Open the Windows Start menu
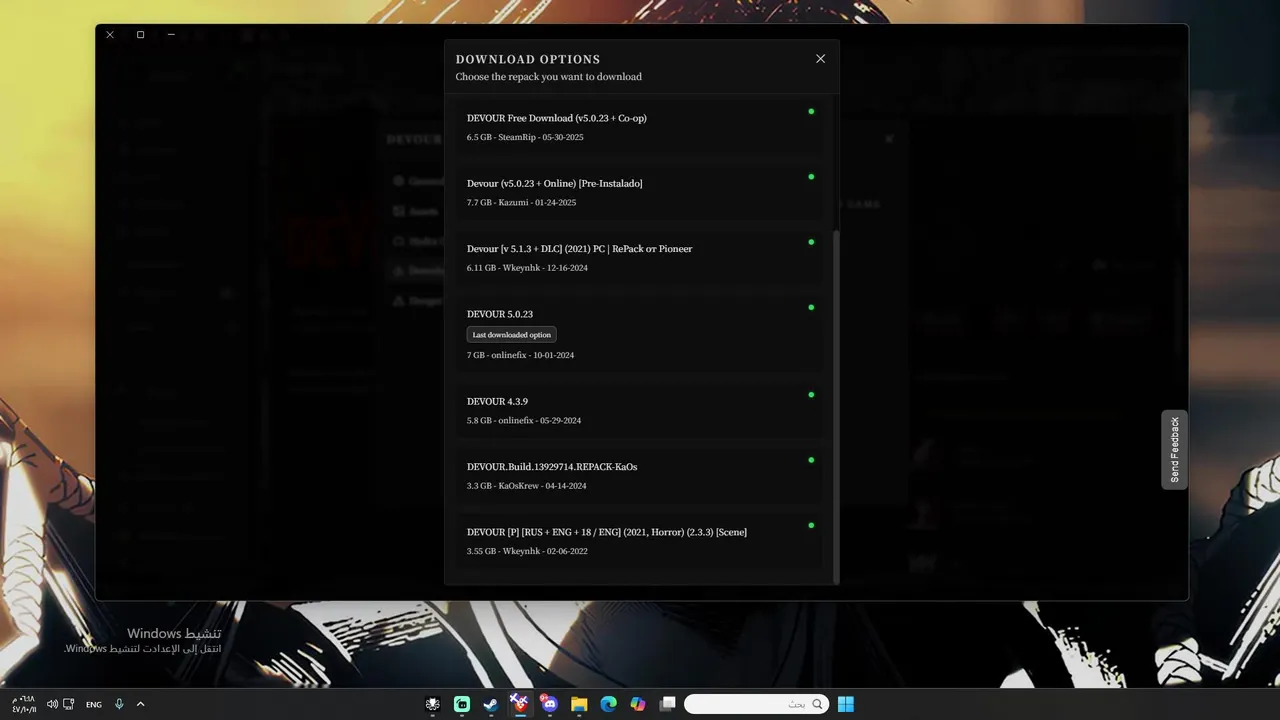 coord(846,704)
